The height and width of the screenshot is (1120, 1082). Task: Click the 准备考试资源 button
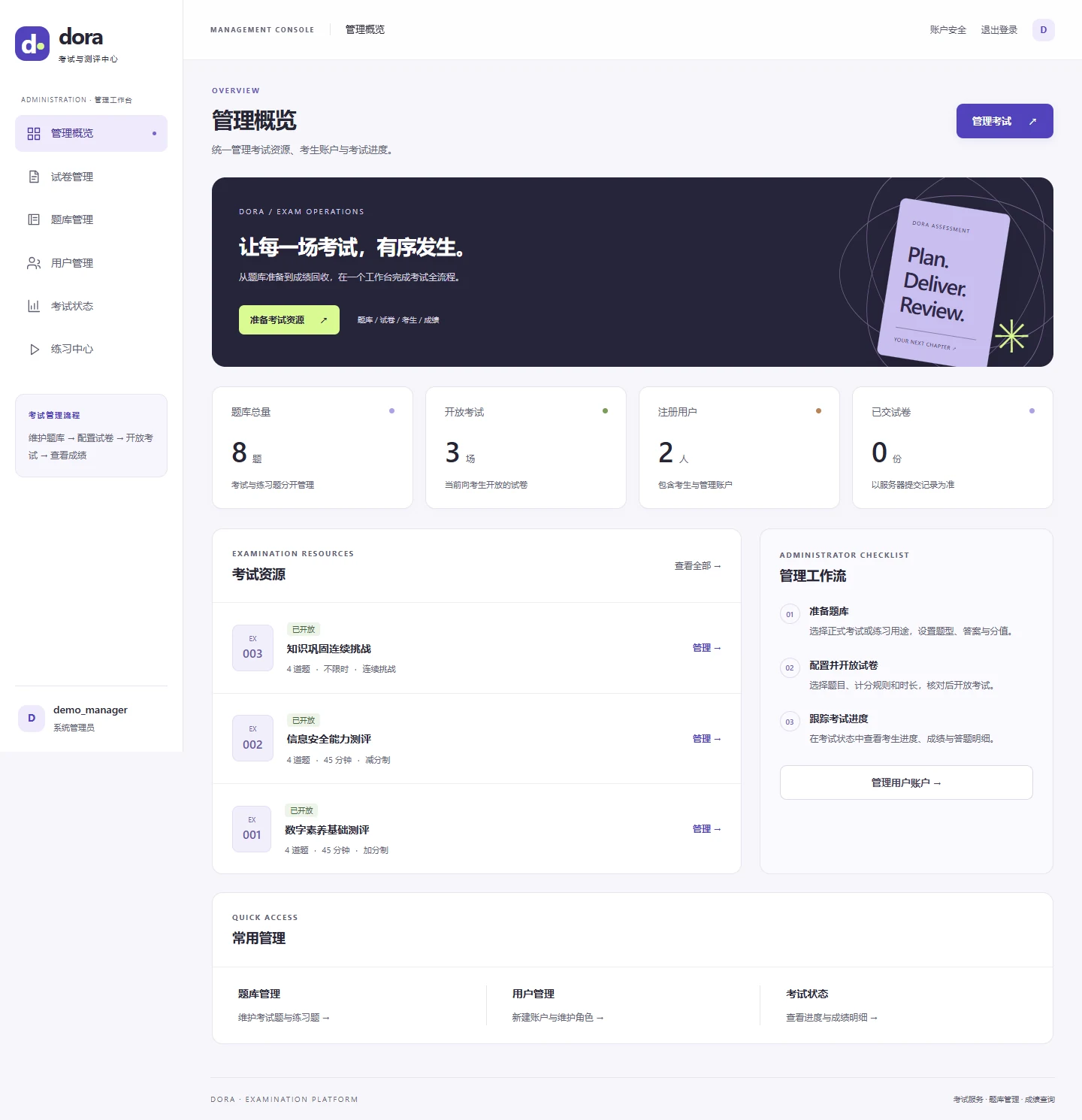289,320
